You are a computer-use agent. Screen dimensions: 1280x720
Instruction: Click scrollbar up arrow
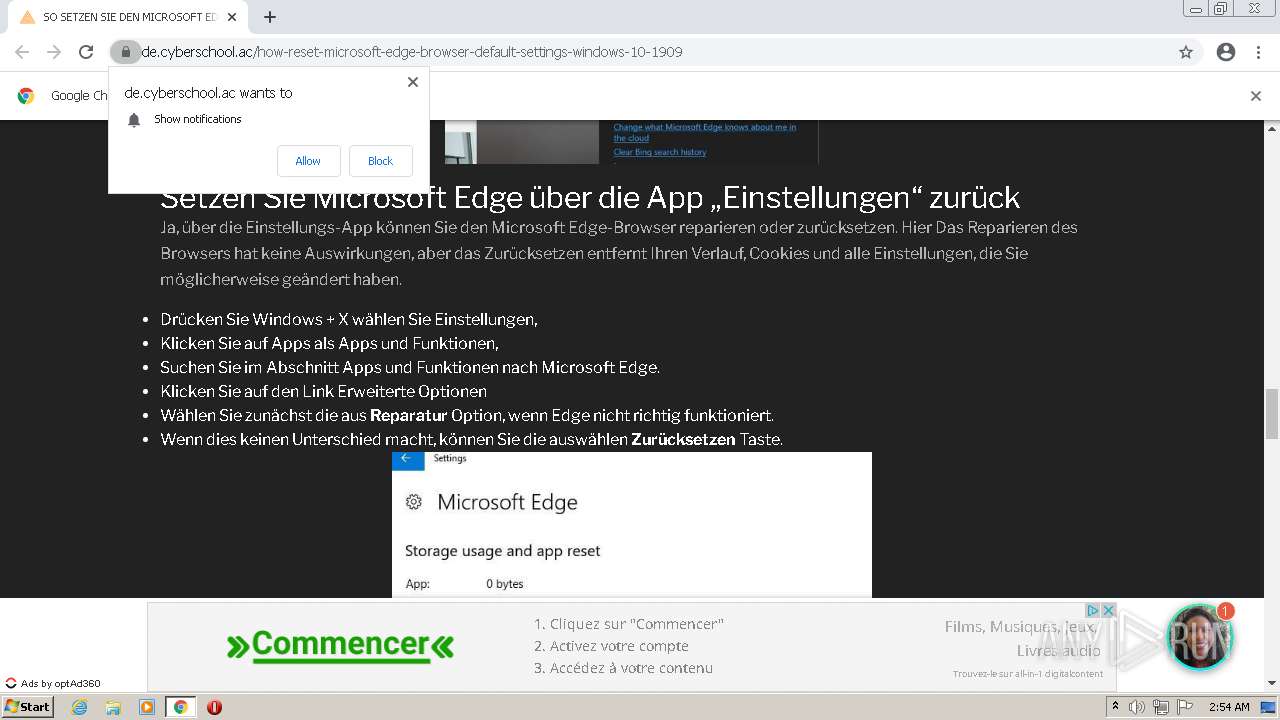pyautogui.click(x=1272, y=128)
